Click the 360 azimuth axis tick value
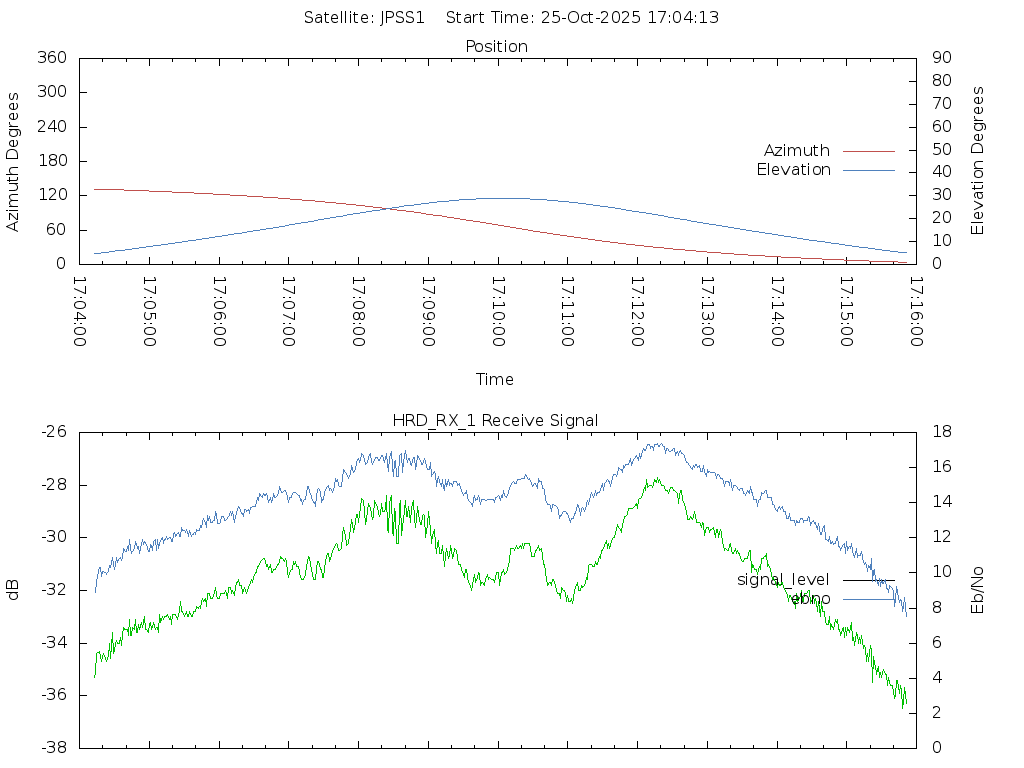Viewport: 1024px width, 768px height. pyautogui.click(x=51, y=58)
